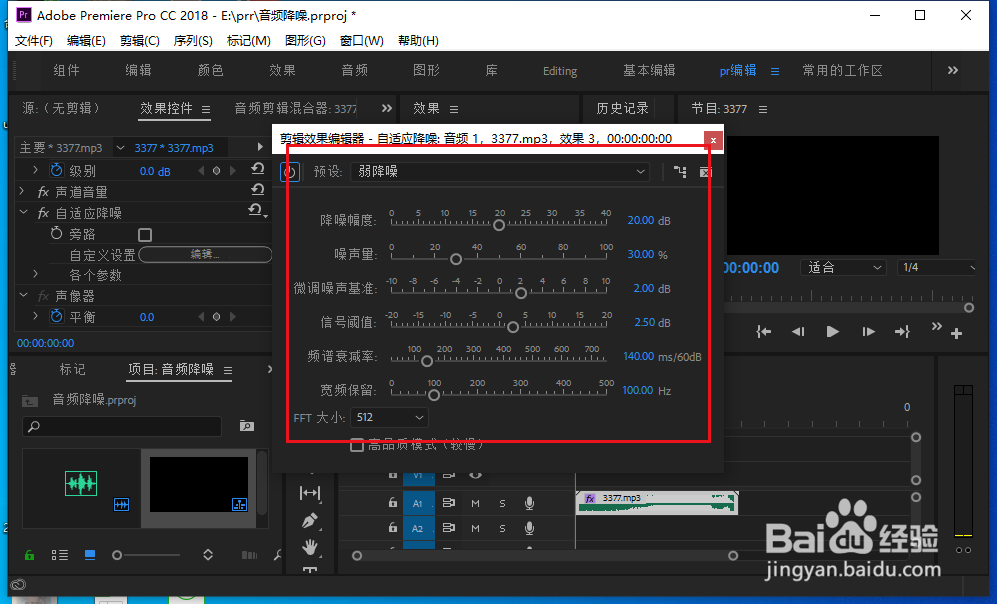Image resolution: width=997 pixels, height=604 pixels.
Task: Collapse the 声像器 effect
Action: (x=24, y=295)
